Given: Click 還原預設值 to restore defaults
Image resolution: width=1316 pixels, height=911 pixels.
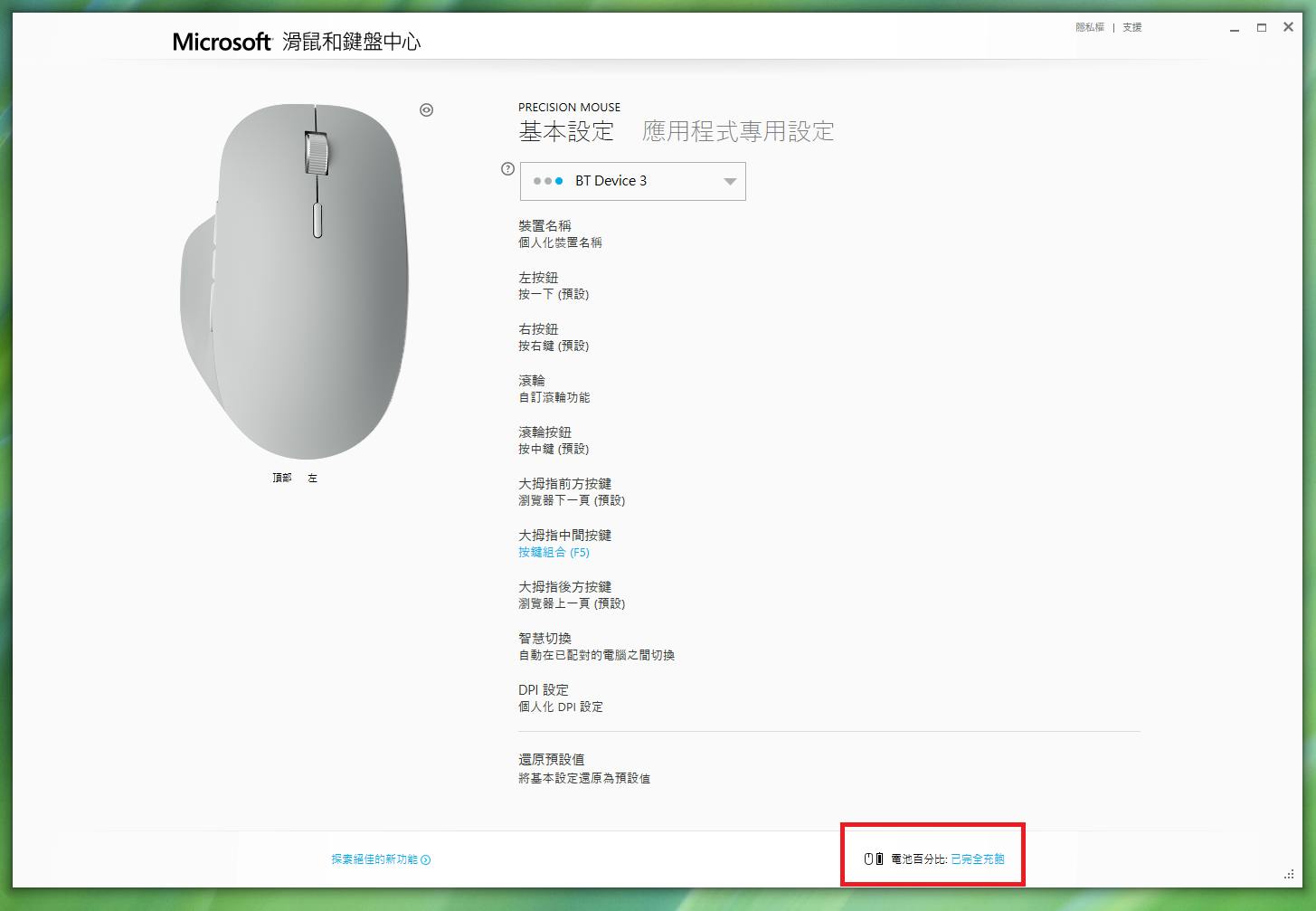Looking at the screenshot, I should 584,768.
